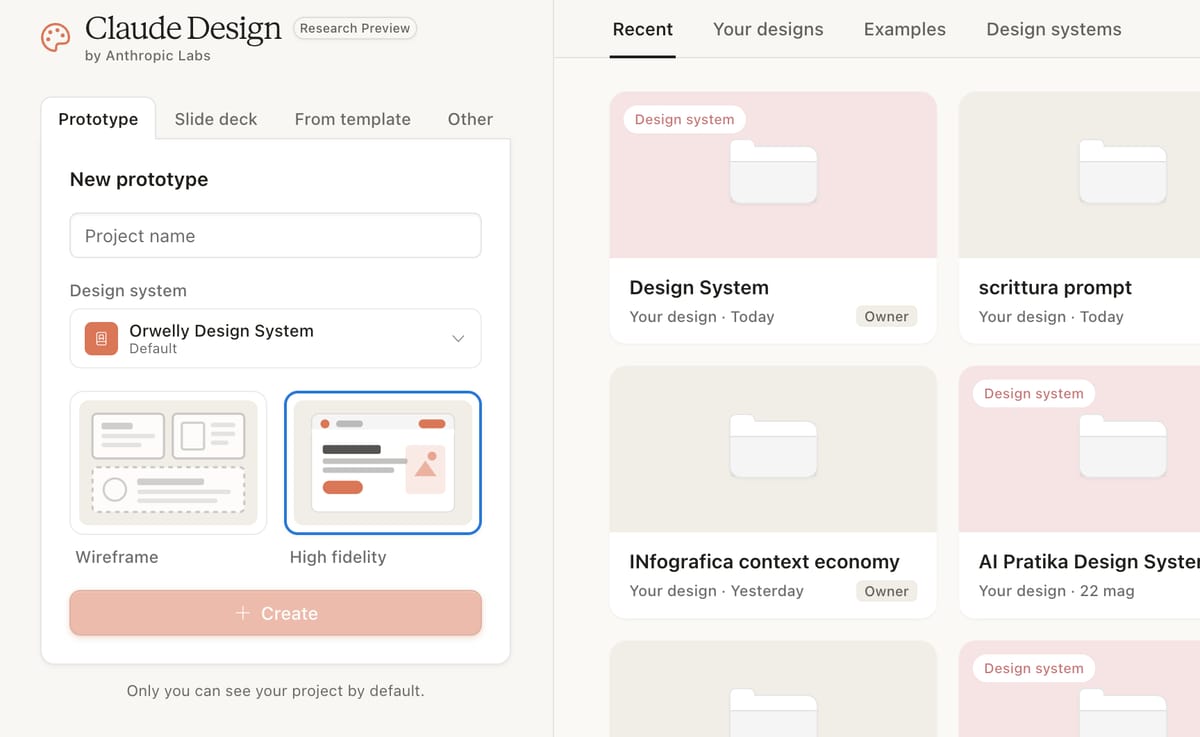Click the folder icon on scrittura prompt card

[x=1122, y=172]
